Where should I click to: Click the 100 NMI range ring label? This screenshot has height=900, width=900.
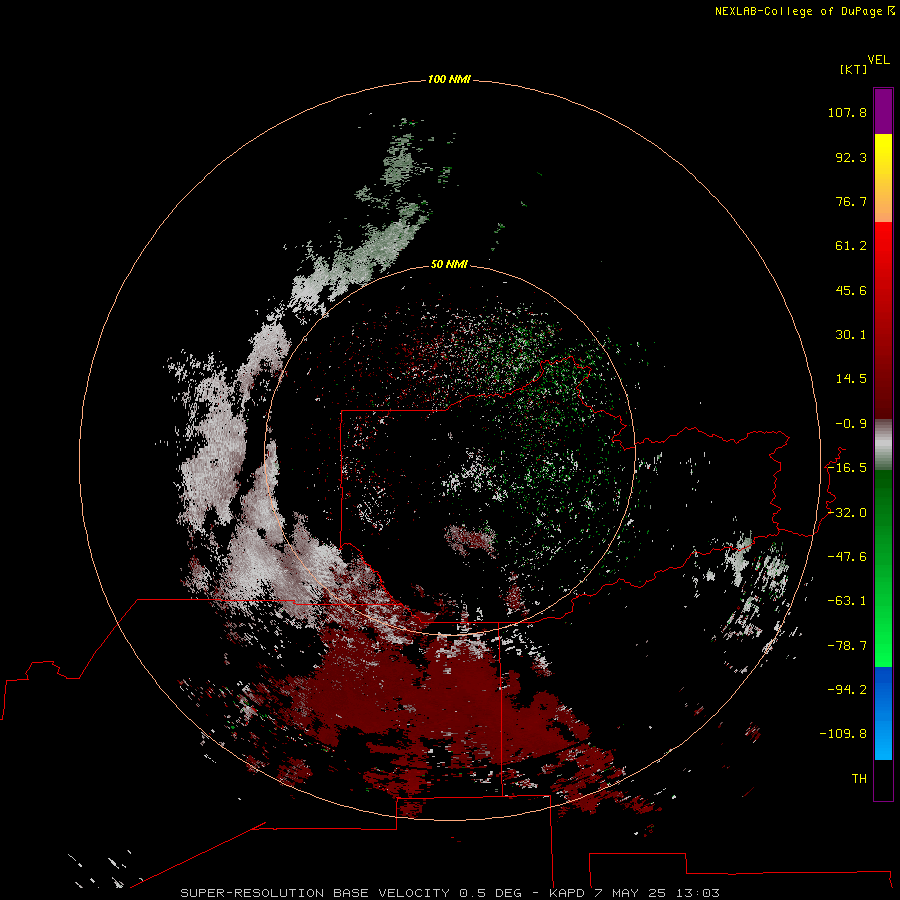point(449,79)
